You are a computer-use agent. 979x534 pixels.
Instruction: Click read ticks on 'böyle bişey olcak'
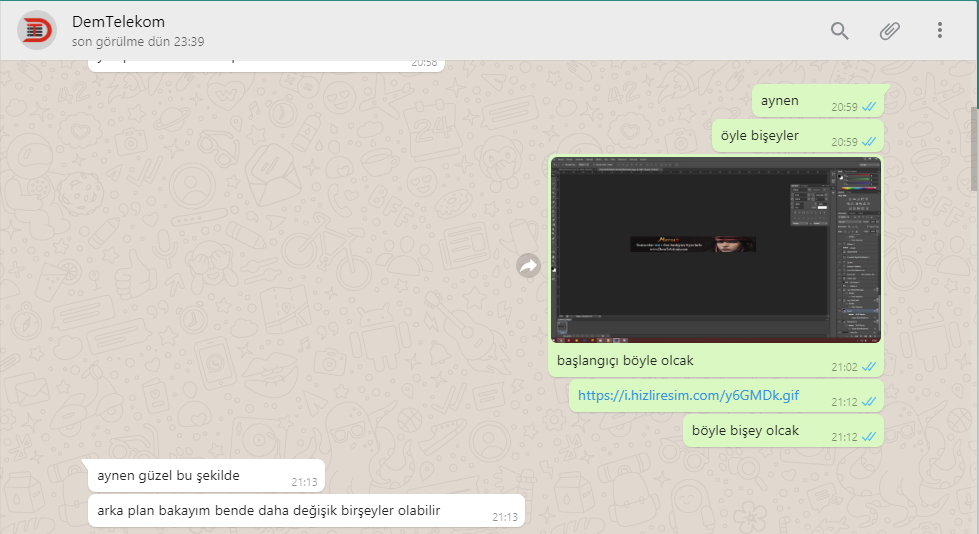coord(869,437)
